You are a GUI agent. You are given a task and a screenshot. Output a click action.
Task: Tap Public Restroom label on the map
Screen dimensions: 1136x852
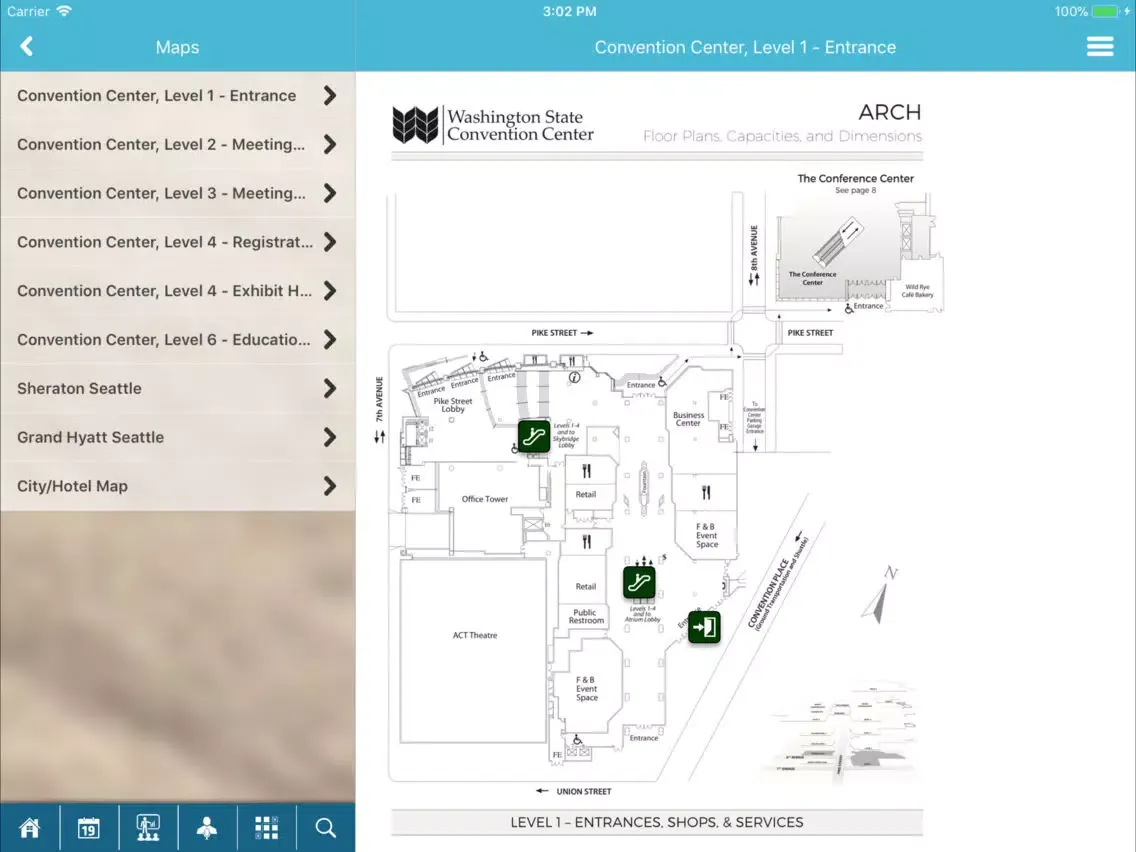pyautogui.click(x=586, y=617)
